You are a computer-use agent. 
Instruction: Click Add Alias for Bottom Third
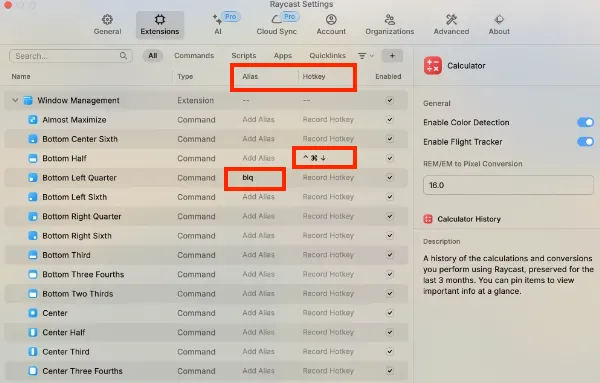point(258,254)
